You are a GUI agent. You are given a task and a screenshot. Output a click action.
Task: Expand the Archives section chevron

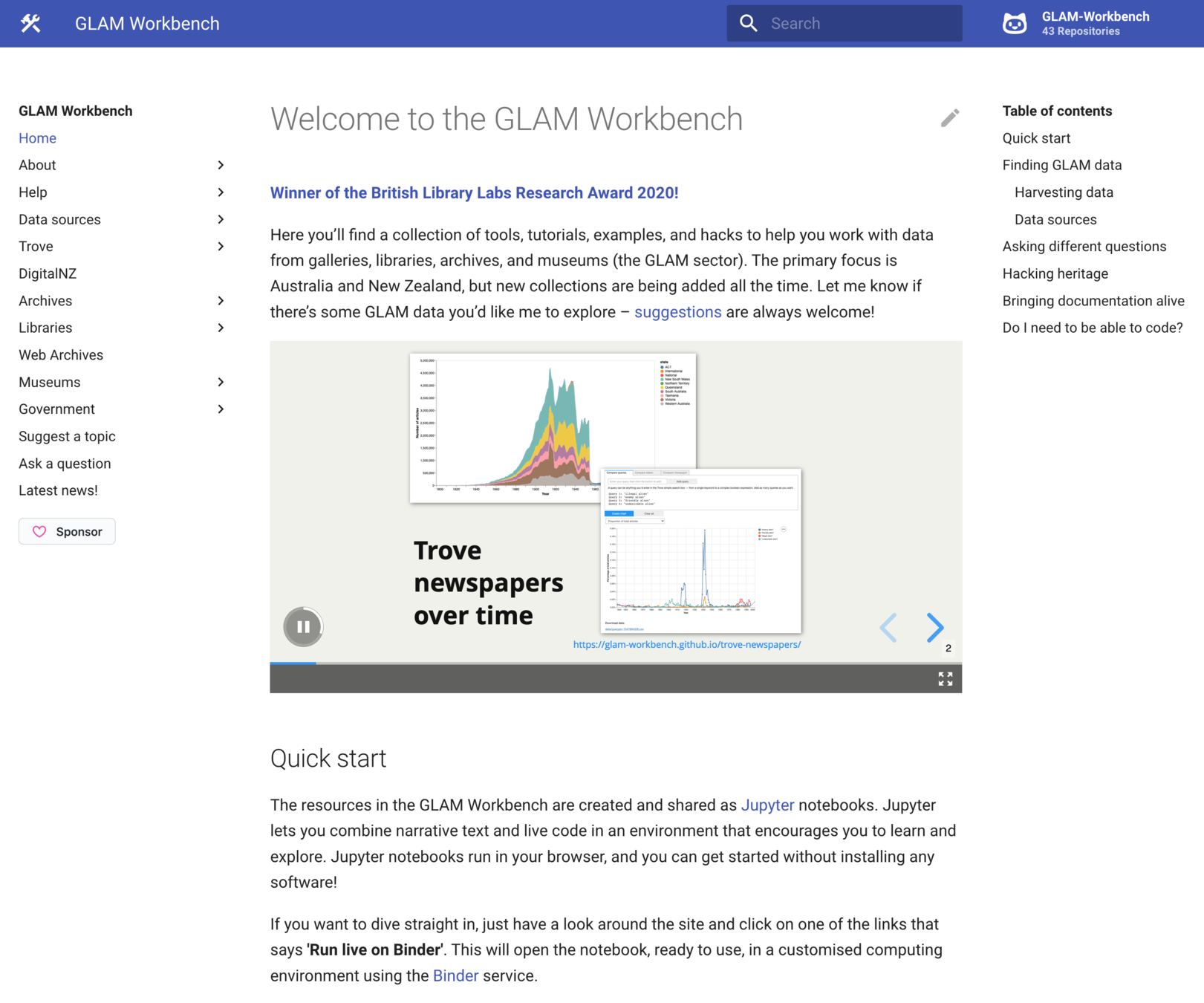(221, 301)
